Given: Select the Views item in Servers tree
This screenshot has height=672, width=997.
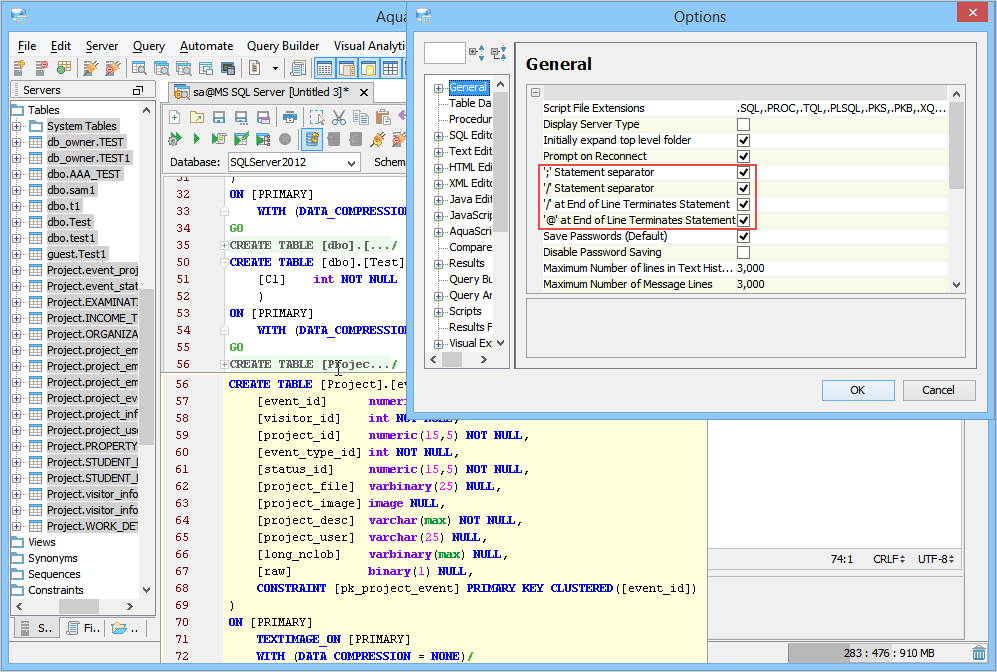Looking at the screenshot, I should point(41,542).
